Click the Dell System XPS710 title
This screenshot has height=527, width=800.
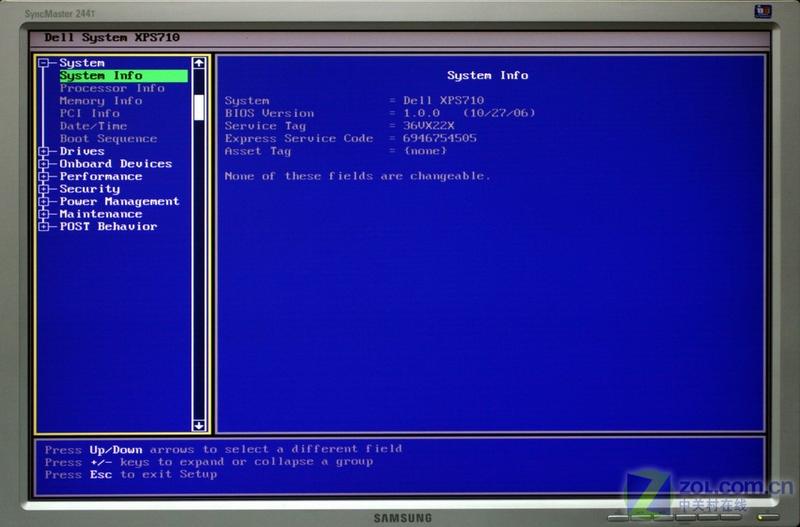[112, 37]
